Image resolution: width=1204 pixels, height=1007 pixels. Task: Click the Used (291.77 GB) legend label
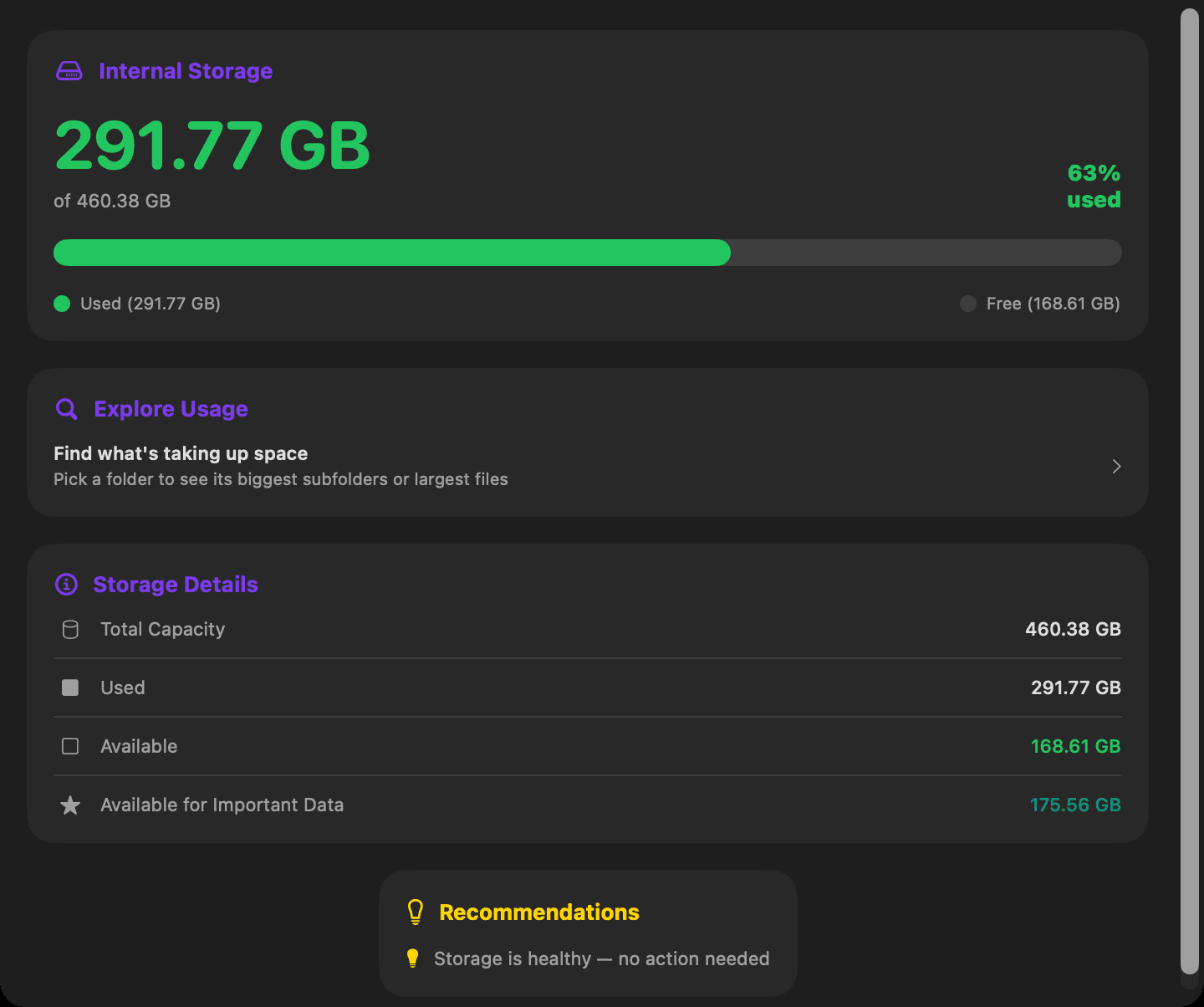point(150,304)
